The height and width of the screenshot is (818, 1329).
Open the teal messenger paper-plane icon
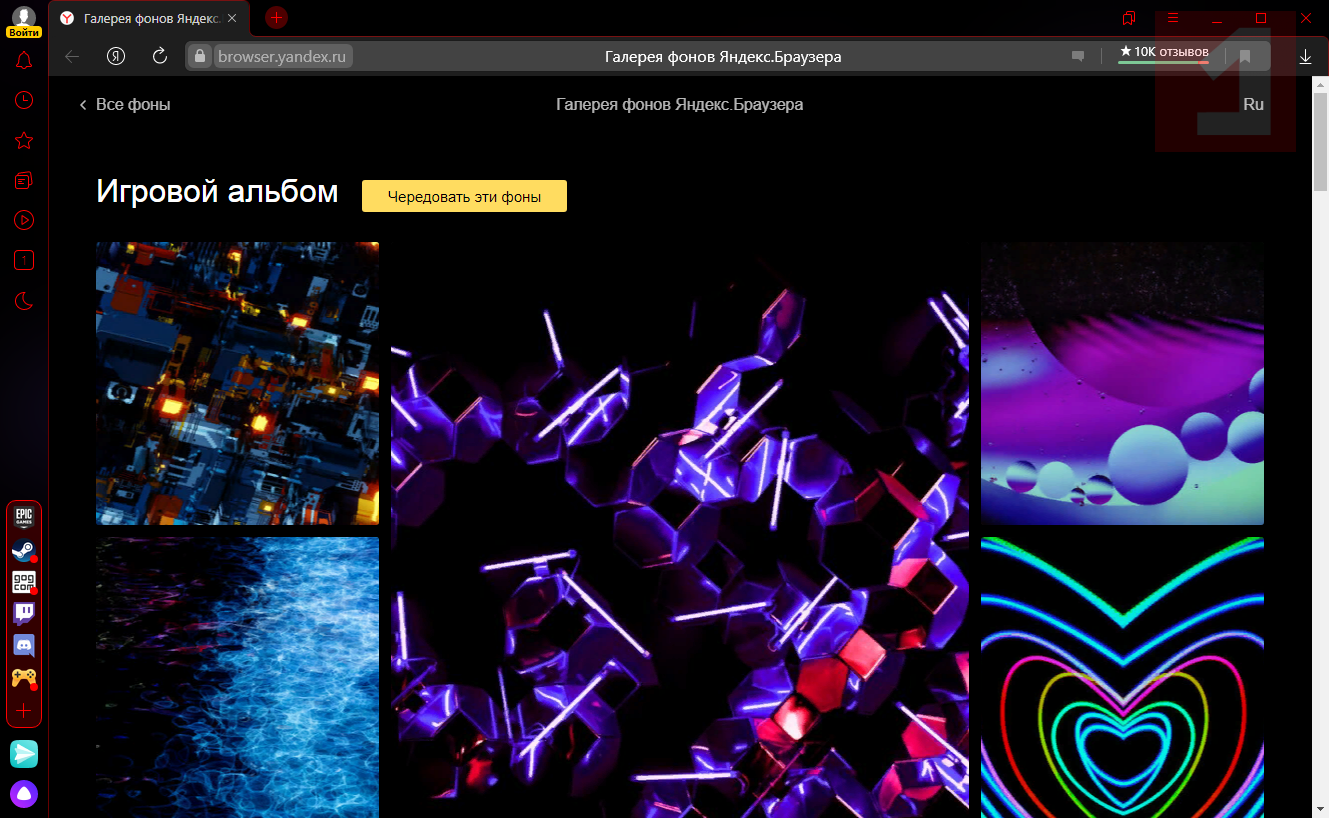[24, 754]
